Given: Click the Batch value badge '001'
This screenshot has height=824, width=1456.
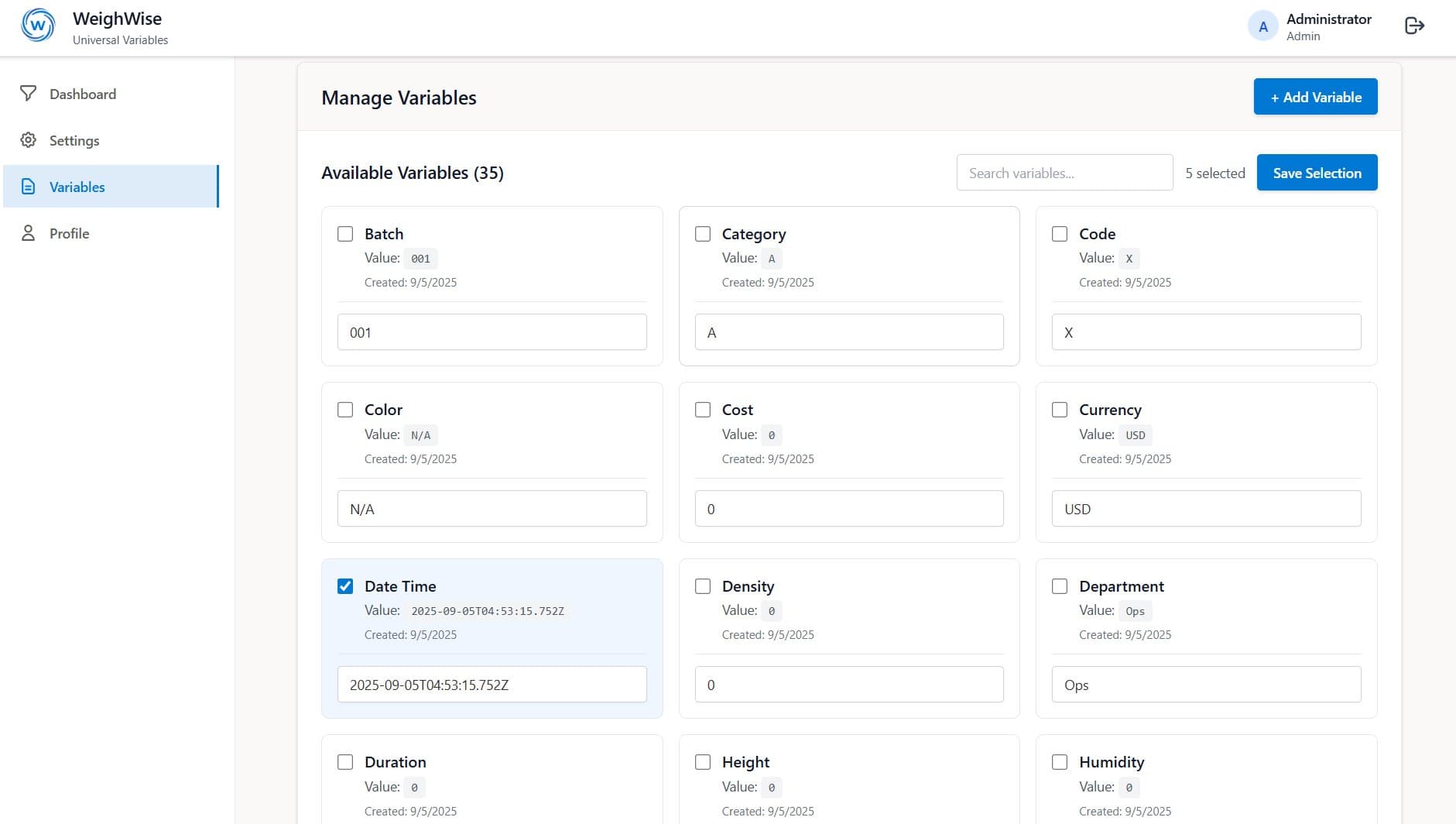Looking at the screenshot, I should [x=420, y=259].
